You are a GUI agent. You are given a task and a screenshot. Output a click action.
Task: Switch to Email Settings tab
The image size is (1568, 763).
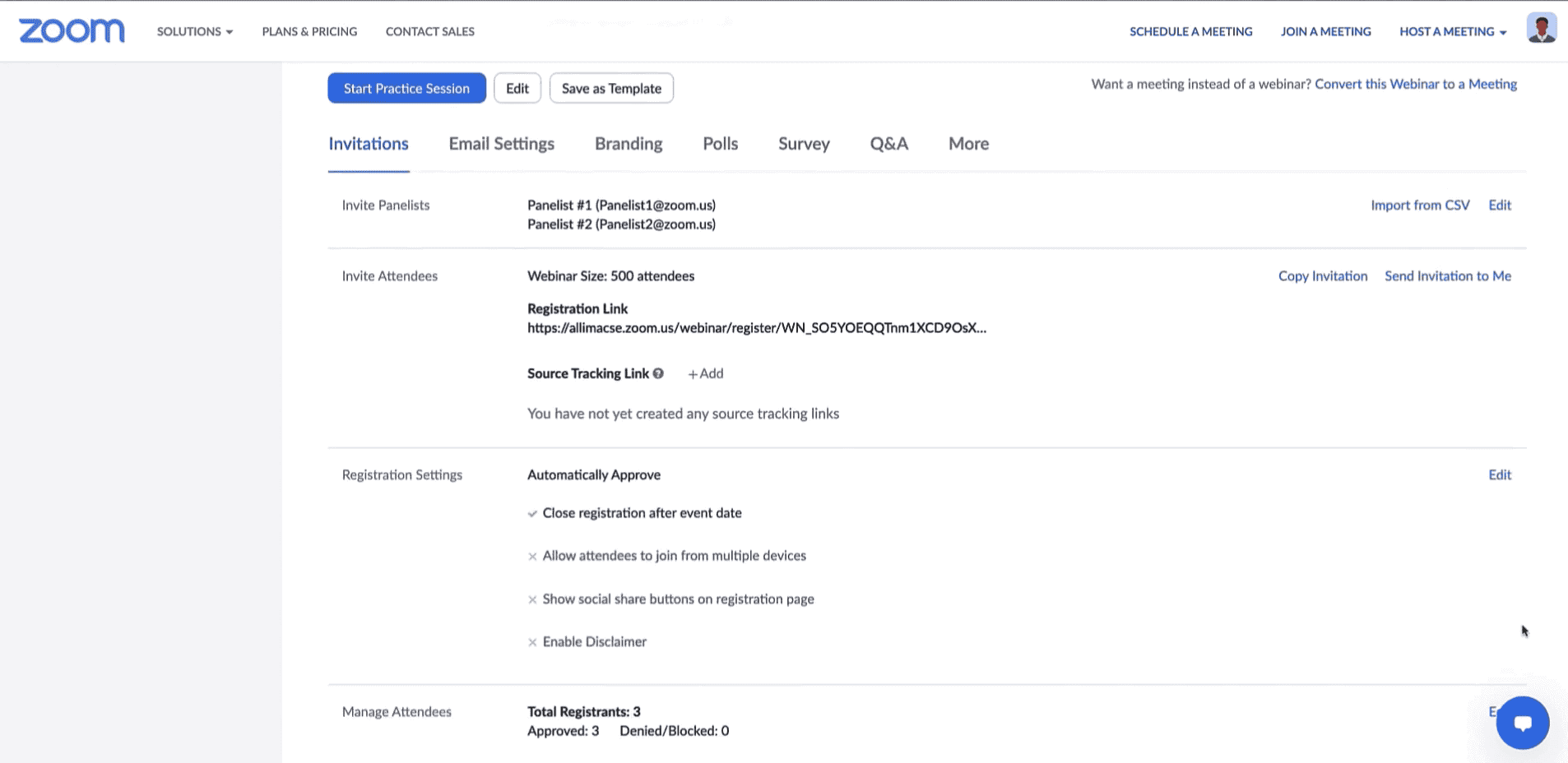[501, 144]
